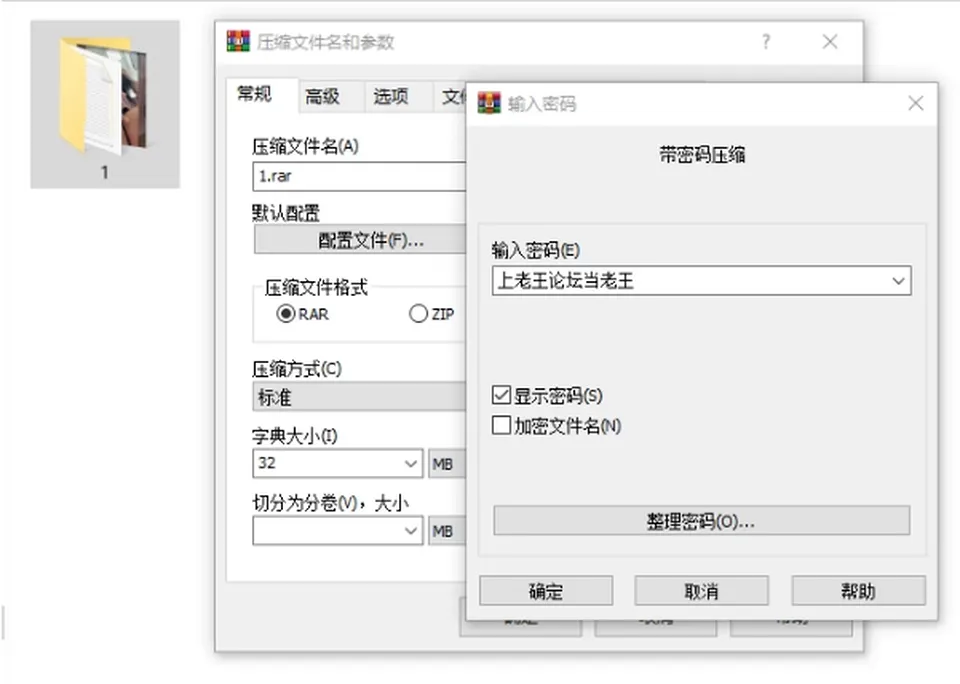Click the 压缩文件名 input field

[359, 177]
